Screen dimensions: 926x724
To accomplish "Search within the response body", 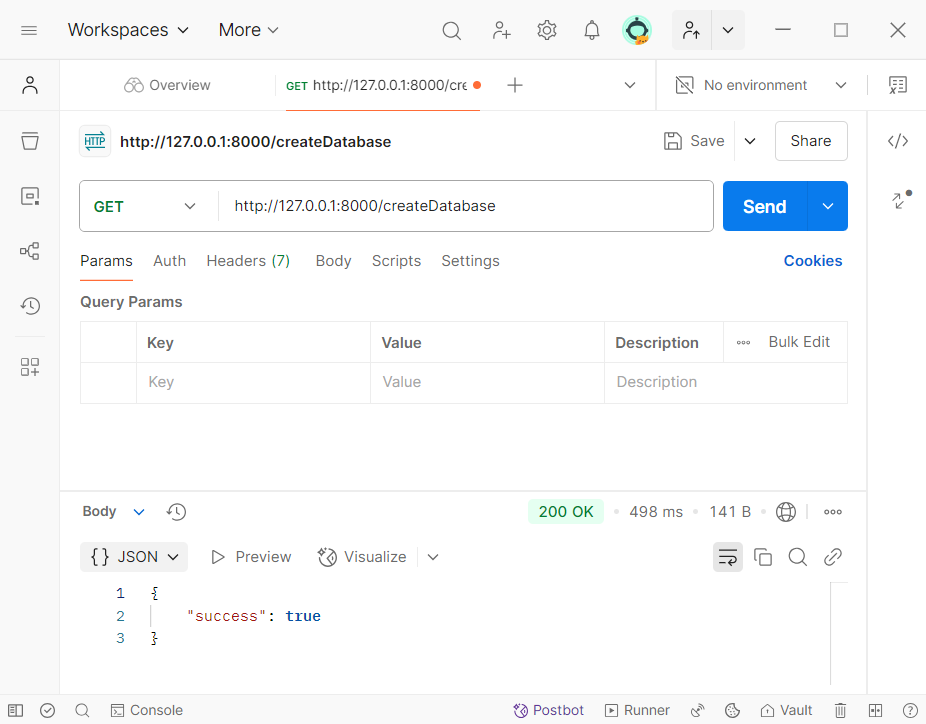I will [797, 557].
